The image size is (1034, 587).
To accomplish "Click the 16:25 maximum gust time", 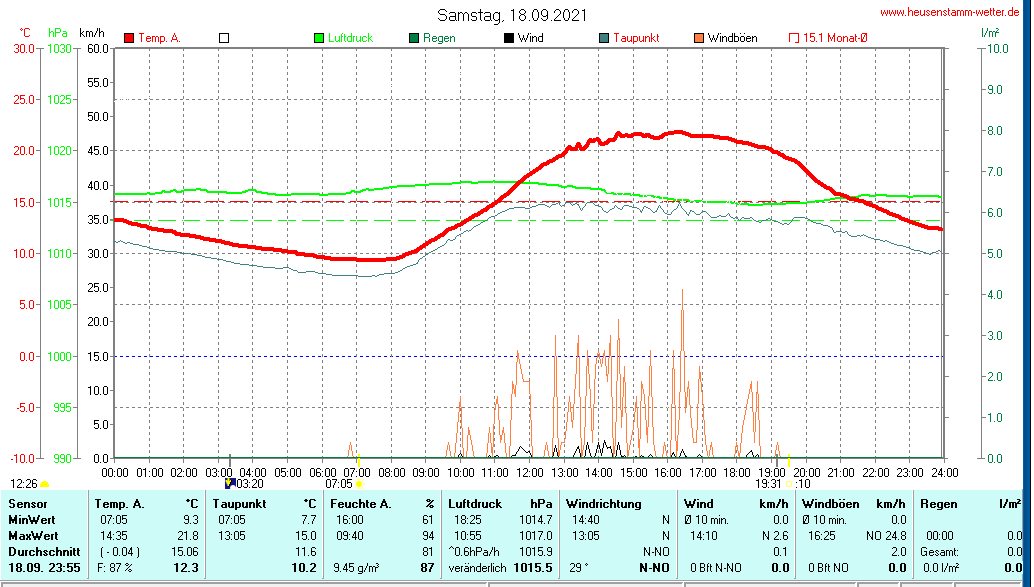I will click(821, 536).
